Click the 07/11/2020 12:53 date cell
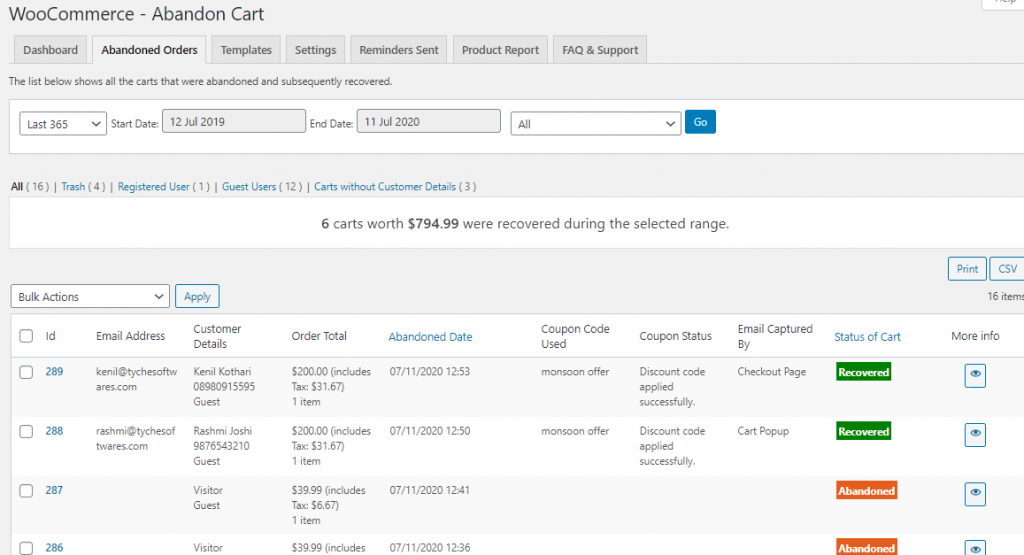 point(430,372)
